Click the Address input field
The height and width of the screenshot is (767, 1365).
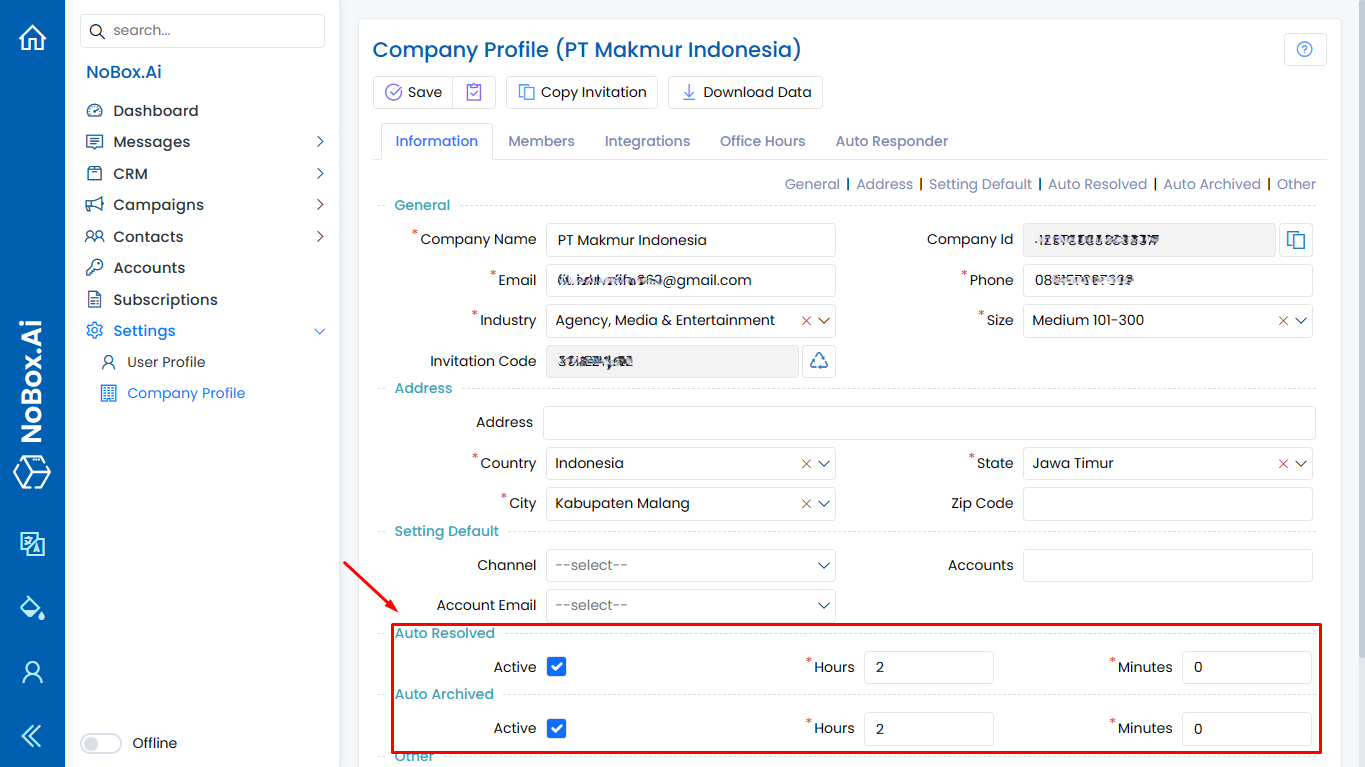pos(928,422)
